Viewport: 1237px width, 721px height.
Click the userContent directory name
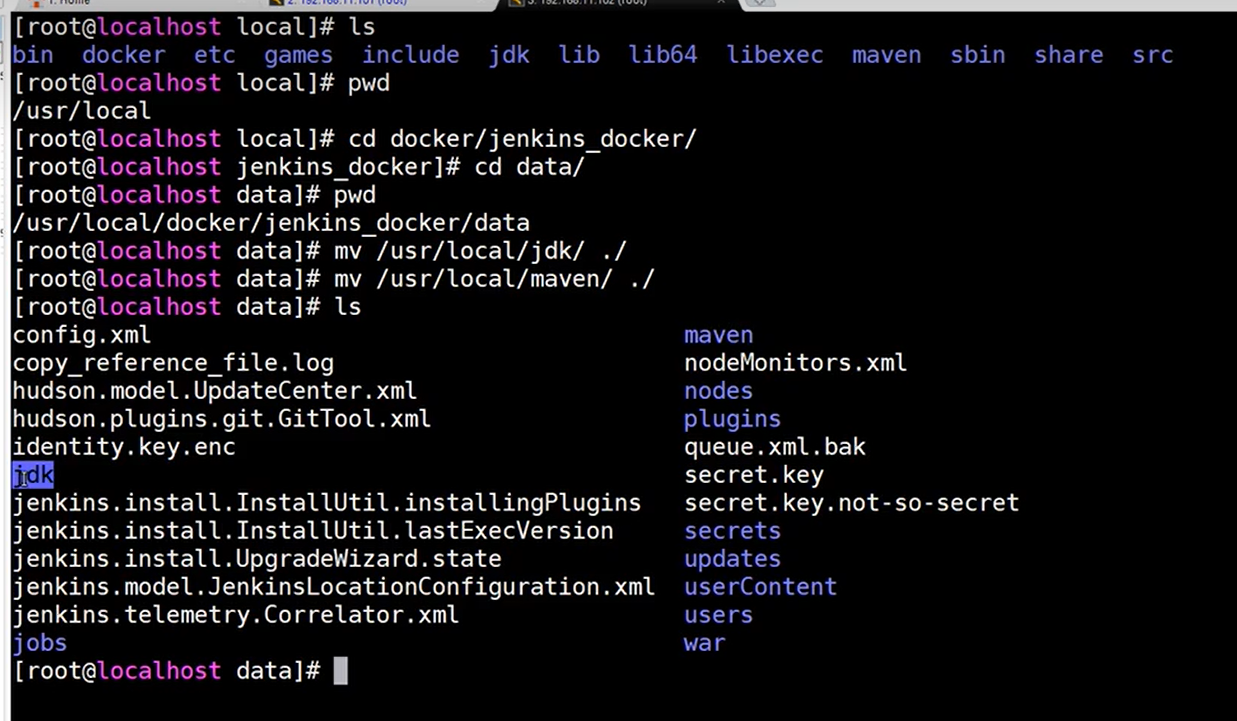[761, 587]
